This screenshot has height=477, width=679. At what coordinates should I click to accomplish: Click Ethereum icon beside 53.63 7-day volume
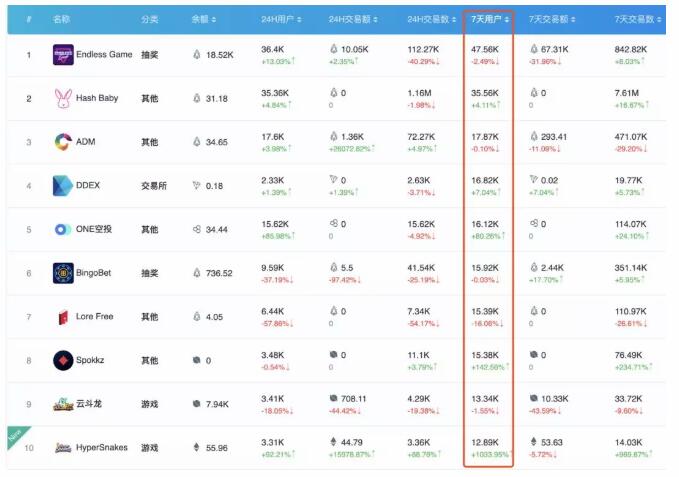click(x=534, y=442)
